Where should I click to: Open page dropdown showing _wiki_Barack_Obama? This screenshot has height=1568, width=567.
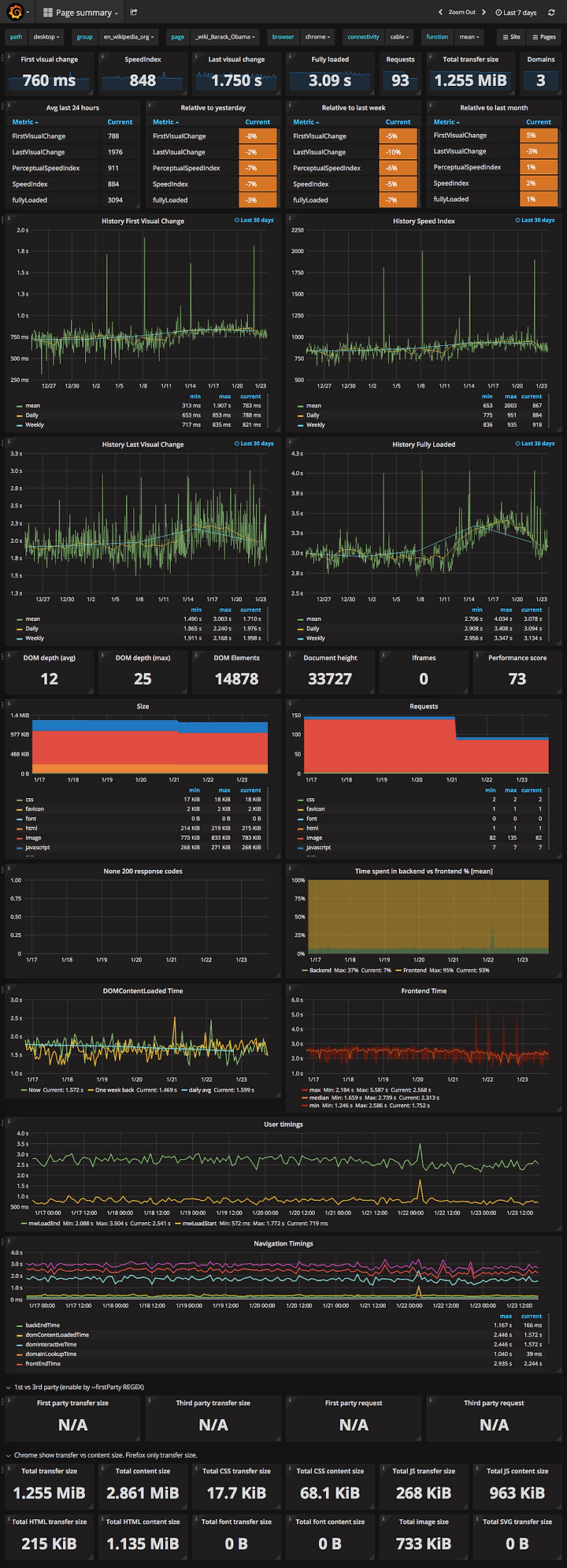[224, 37]
